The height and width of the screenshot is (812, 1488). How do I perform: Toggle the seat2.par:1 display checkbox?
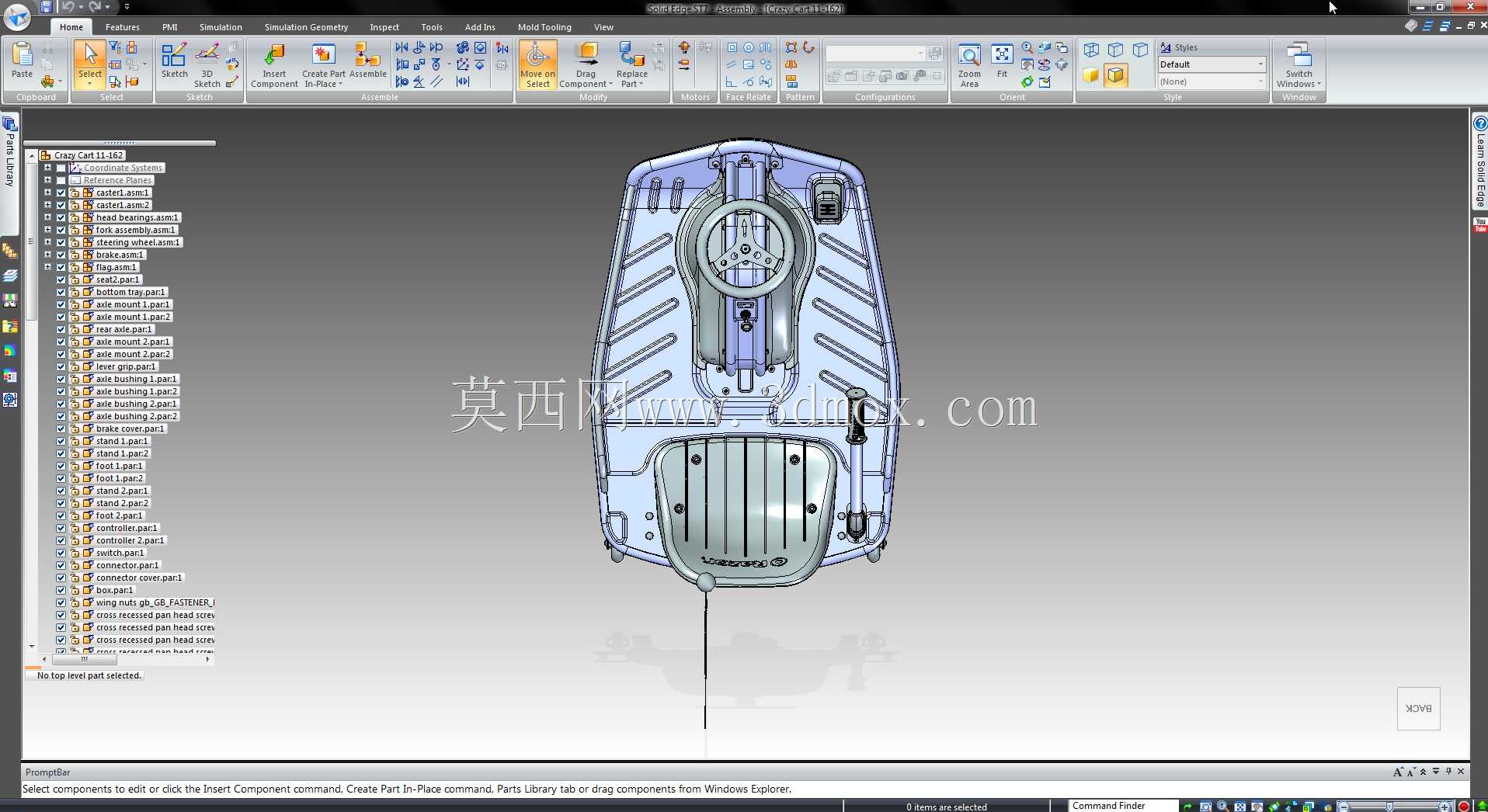click(61, 279)
